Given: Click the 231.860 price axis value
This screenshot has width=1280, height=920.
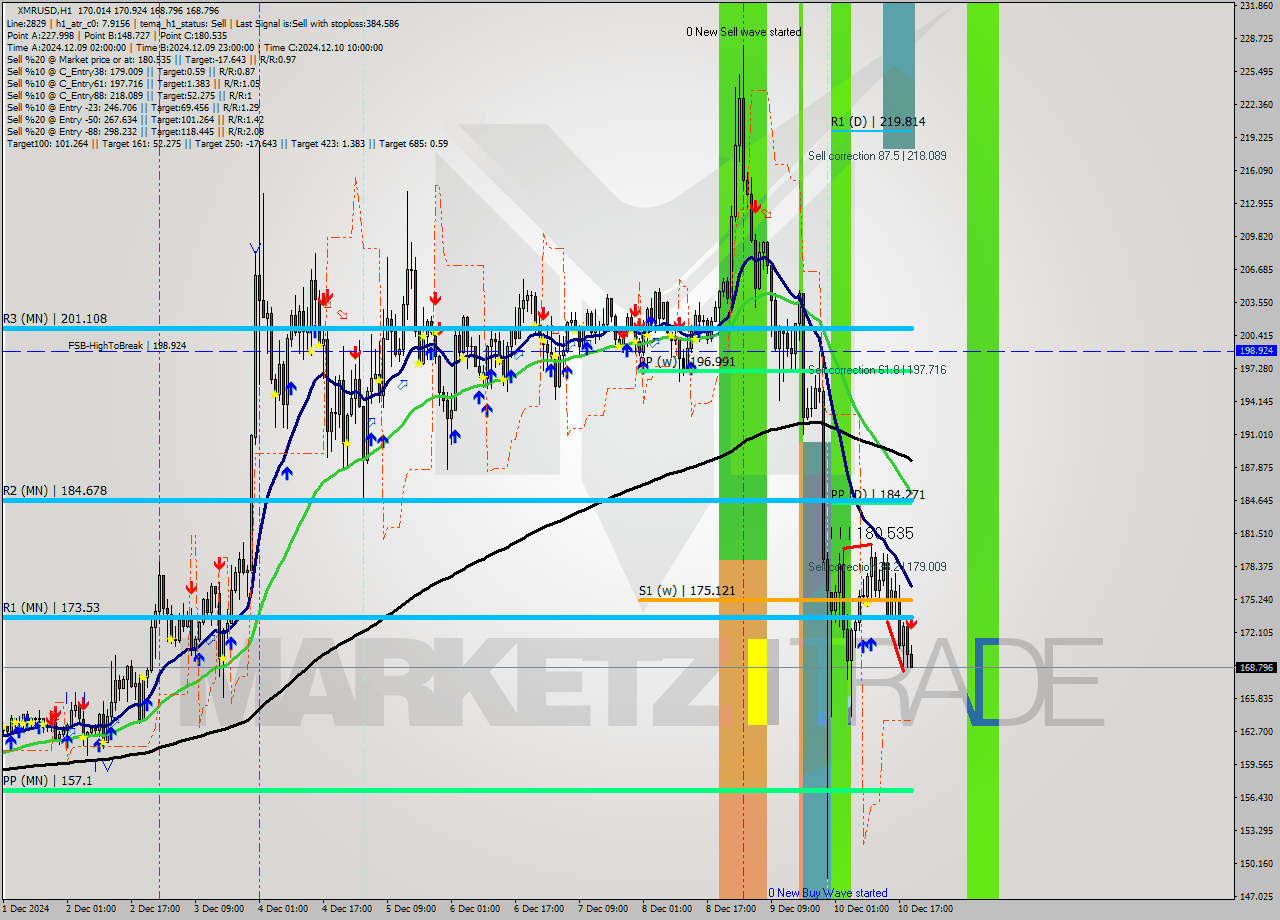Looking at the screenshot, I should point(1256,6).
